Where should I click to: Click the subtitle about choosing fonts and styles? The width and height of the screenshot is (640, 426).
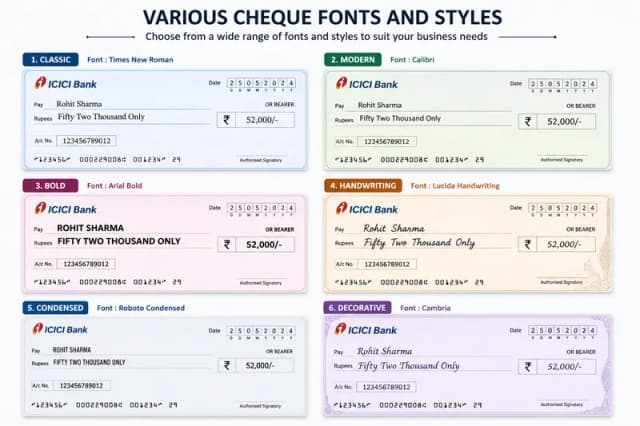316,36
